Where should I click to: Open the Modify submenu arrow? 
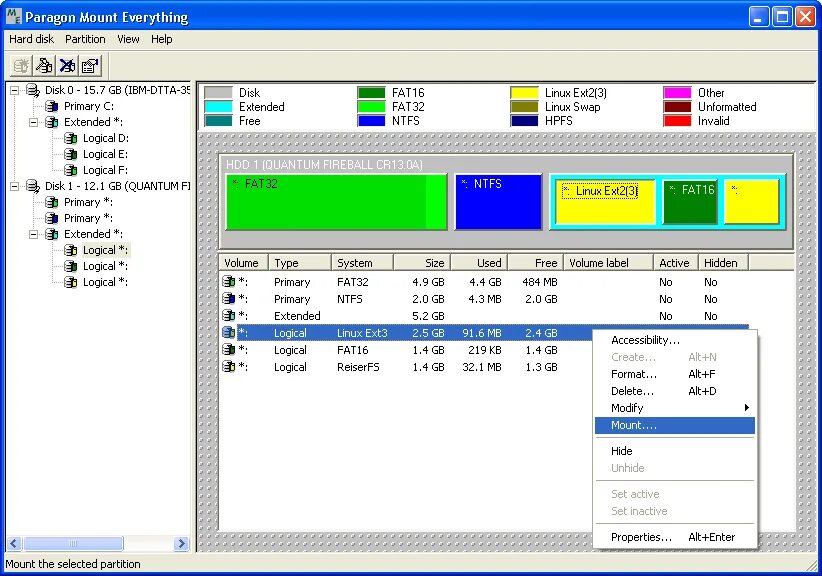(747, 408)
